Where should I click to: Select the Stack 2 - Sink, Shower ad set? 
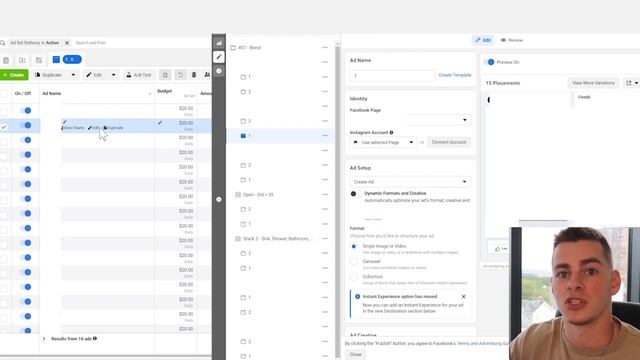coord(275,239)
